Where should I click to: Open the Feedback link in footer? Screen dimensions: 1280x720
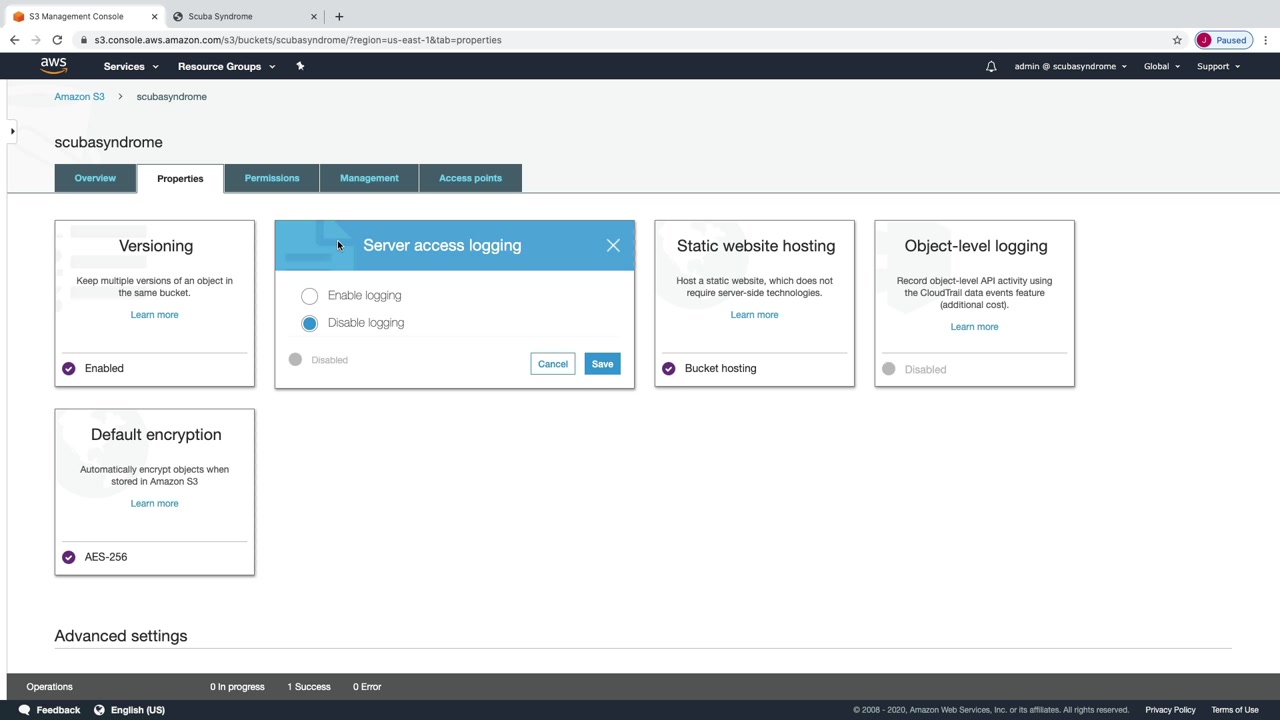58,710
